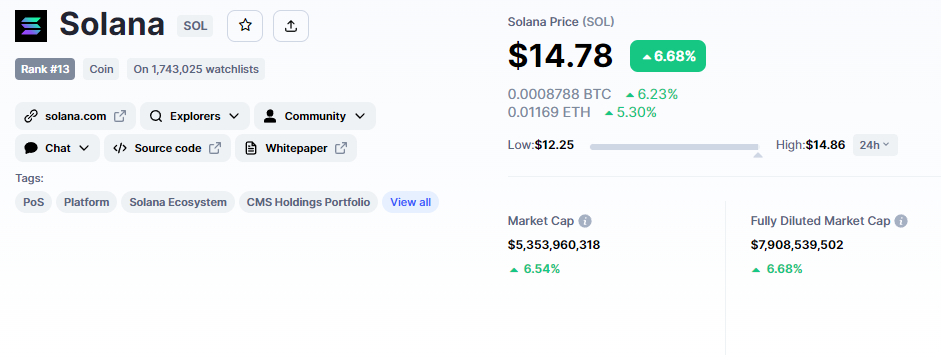Expand the Community dropdown
The width and height of the screenshot is (941, 360).
coord(315,116)
